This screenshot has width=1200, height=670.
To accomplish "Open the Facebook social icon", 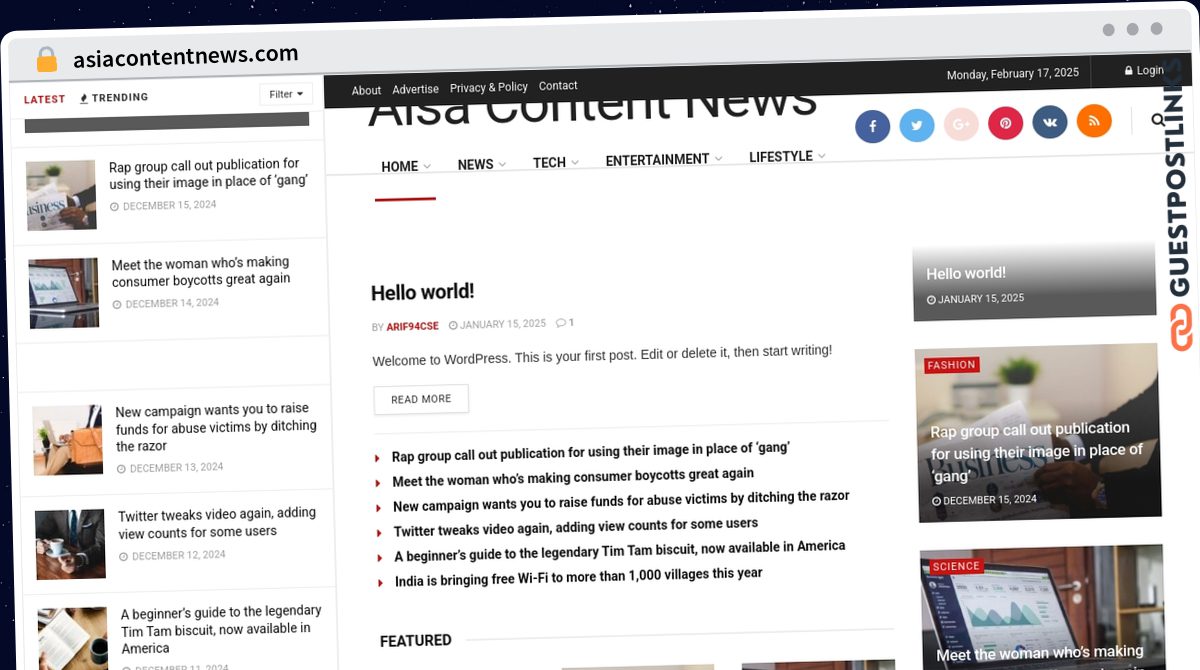I will pos(872,126).
